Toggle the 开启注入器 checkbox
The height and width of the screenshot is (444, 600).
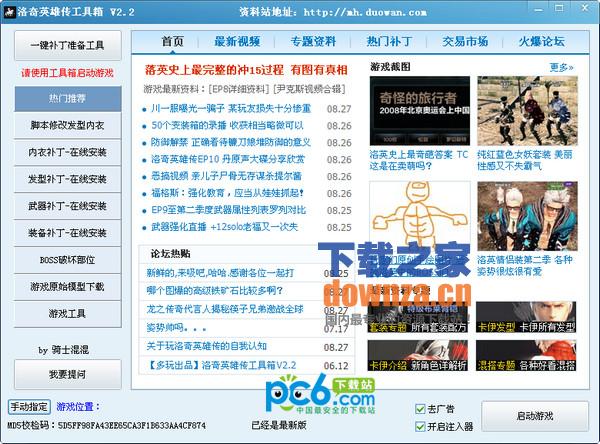tap(420, 426)
